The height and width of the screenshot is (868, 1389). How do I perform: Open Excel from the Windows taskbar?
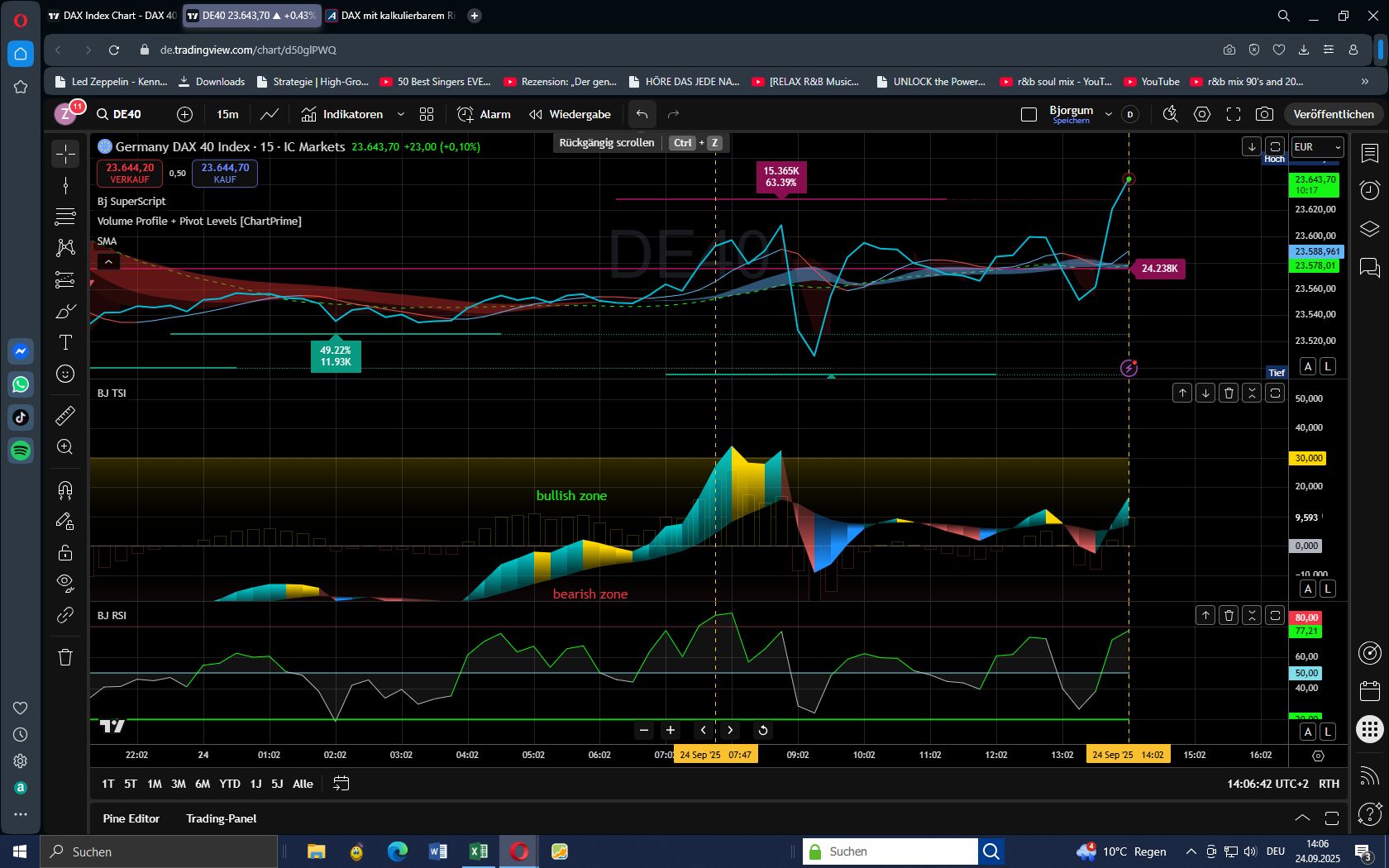(x=477, y=851)
